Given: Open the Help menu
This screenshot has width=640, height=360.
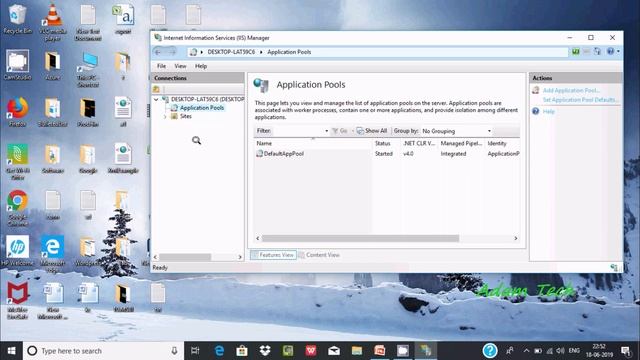Looking at the screenshot, I should pos(201,66).
